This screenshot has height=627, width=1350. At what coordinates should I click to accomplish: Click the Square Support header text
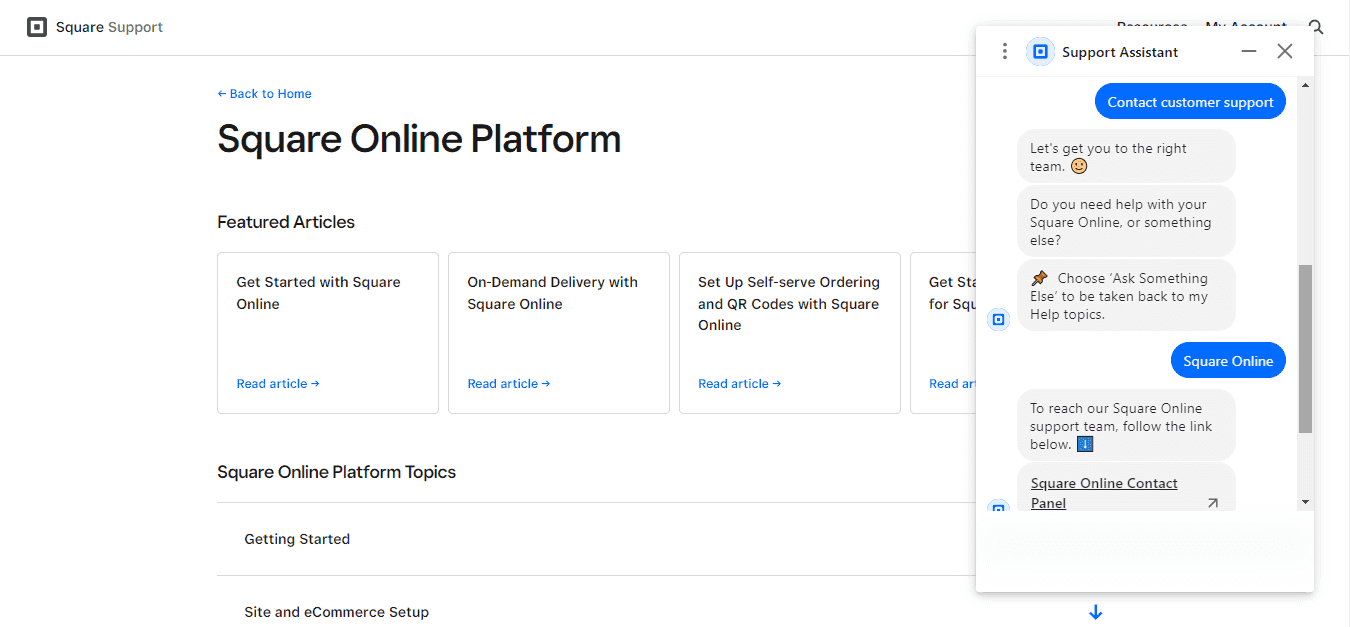click(x=109, y=27)
